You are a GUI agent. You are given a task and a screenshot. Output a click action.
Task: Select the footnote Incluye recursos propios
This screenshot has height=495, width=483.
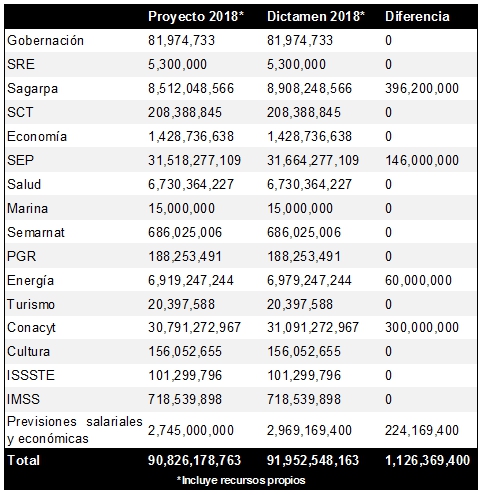[241, 480]
